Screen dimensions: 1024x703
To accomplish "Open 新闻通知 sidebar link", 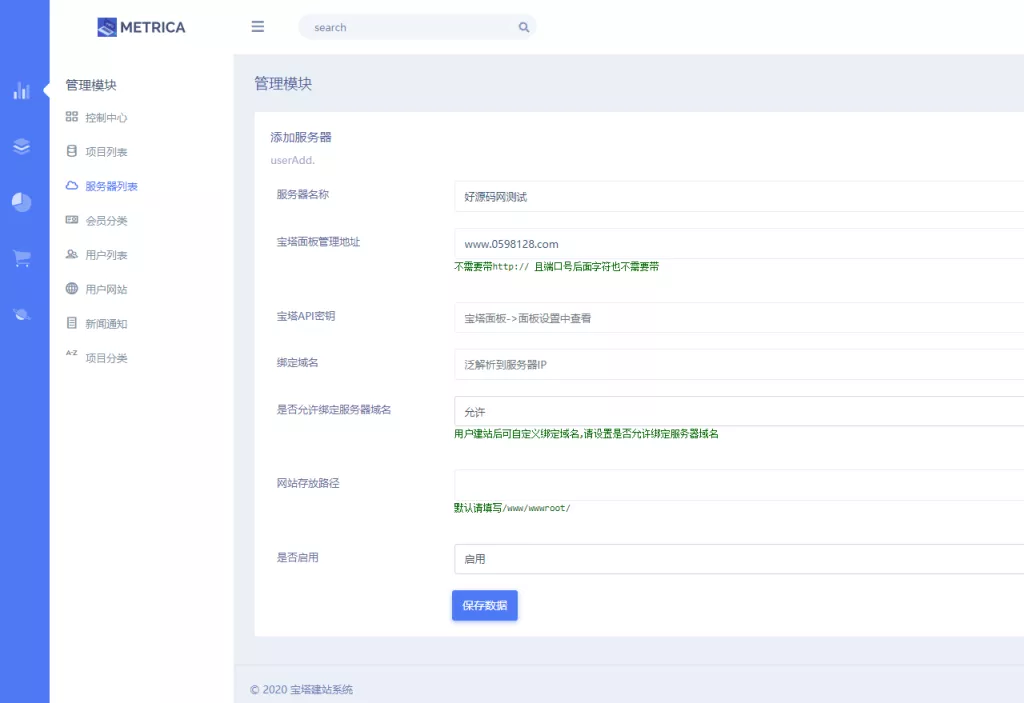I will (x=106, y=324).
